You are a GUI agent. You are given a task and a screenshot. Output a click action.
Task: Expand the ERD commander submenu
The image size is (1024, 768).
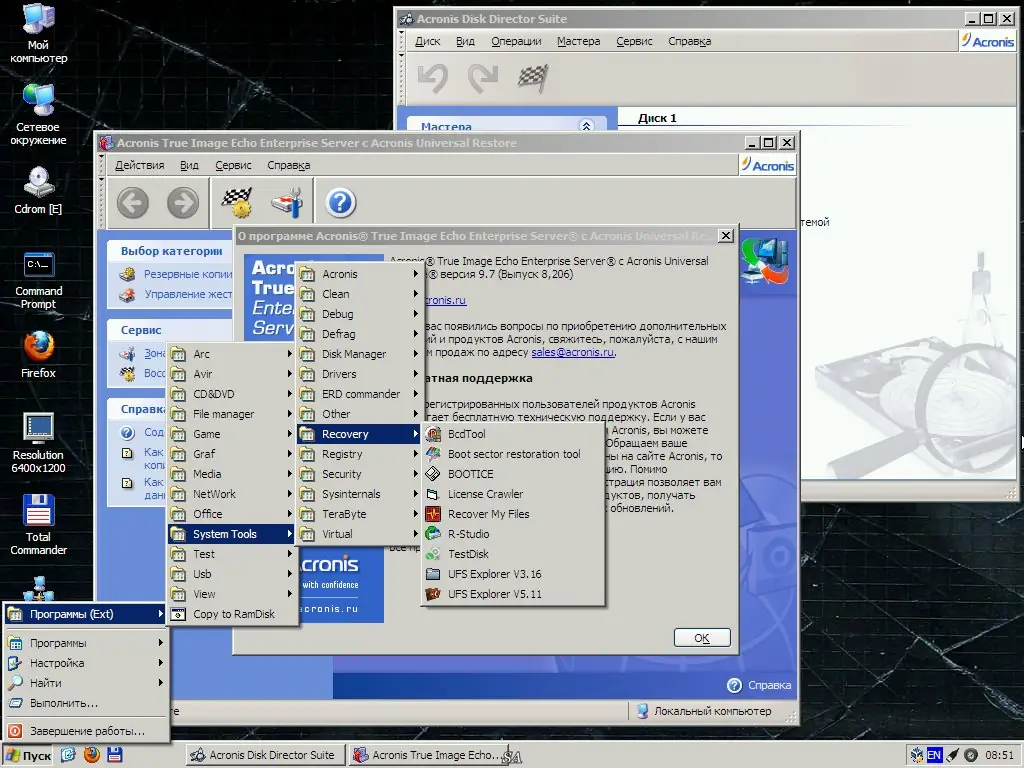[x=360, y=394]
